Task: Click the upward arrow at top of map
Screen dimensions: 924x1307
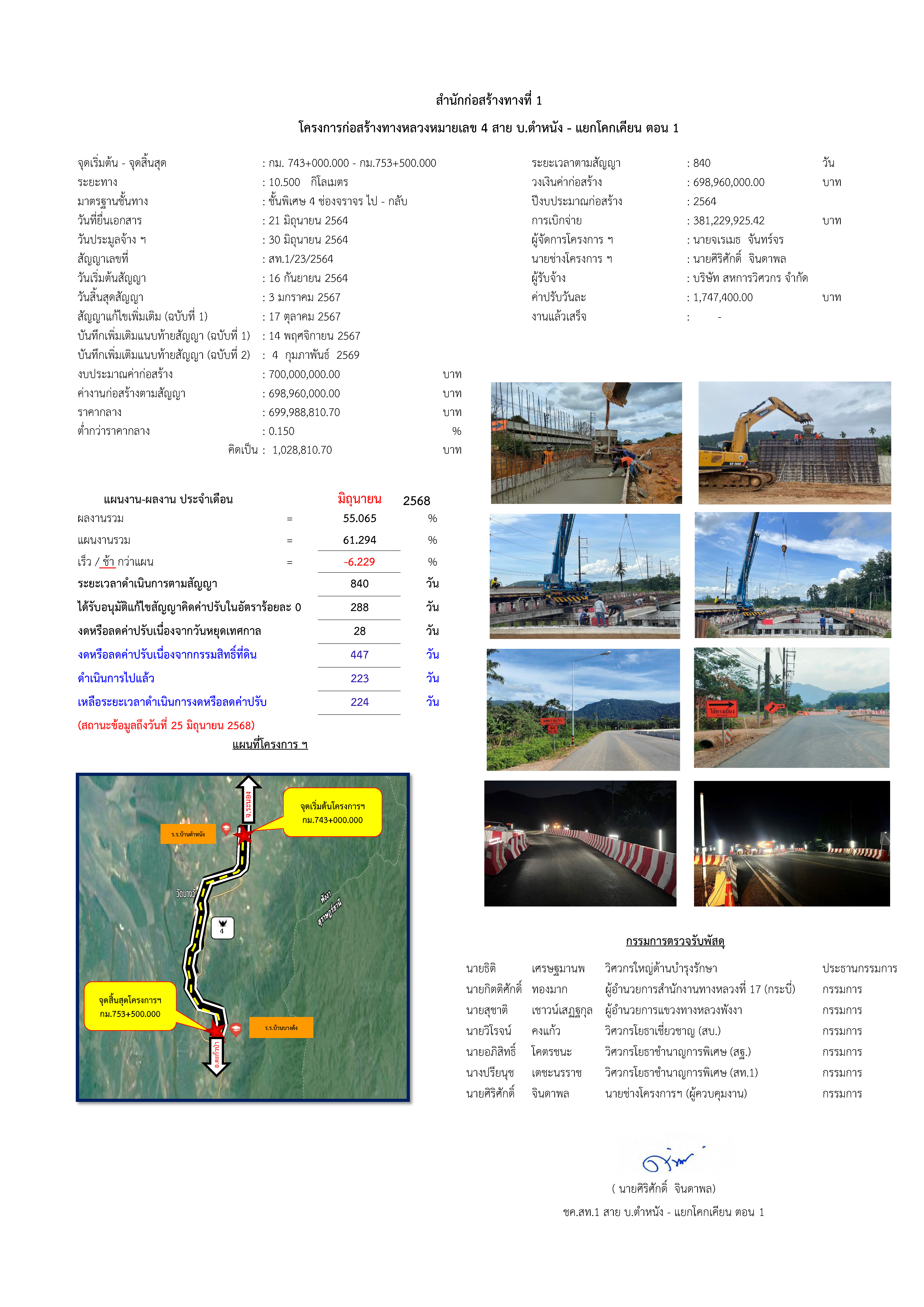Action: pos(249,799)
